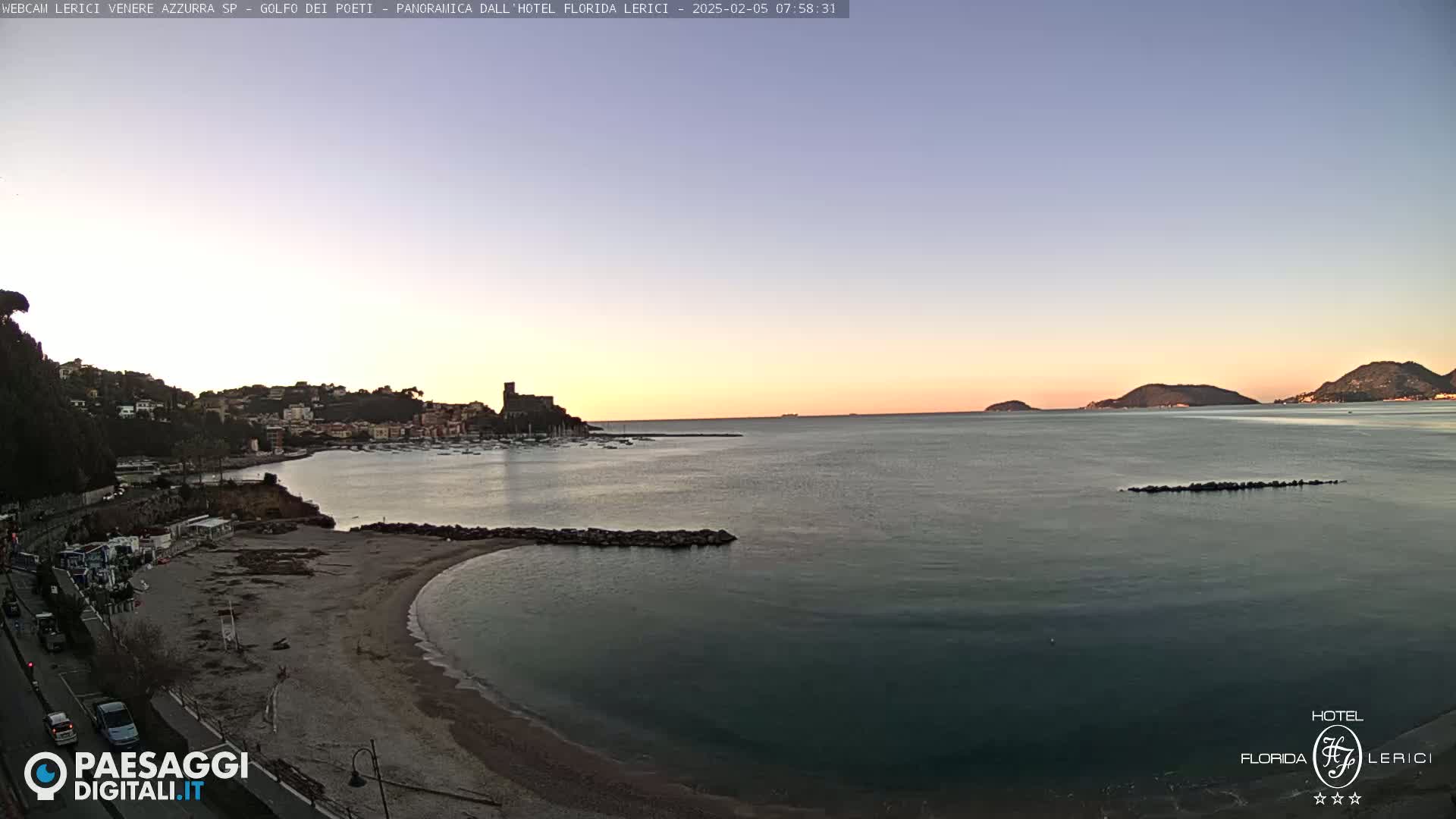Click the Paesaggi Digitali eye logo icon
1456x819 pixels.
click(45, 775)
